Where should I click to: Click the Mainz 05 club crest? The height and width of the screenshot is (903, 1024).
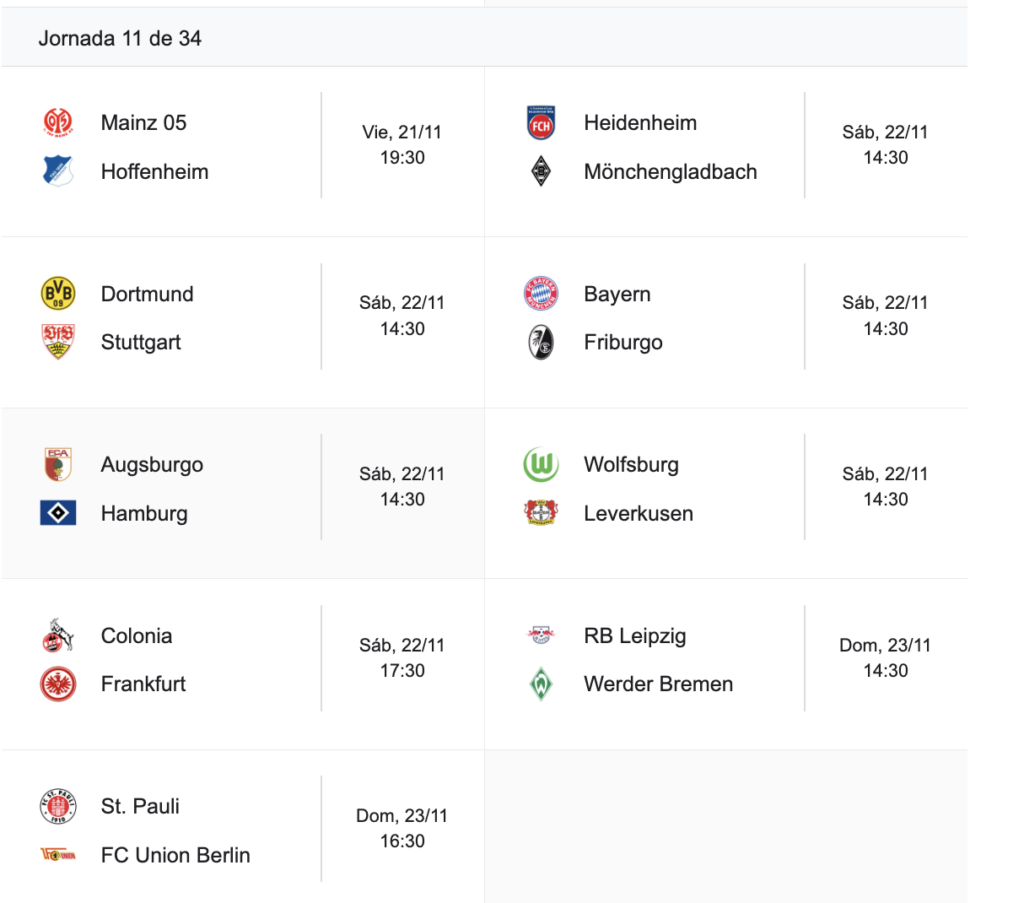pyautogui.click(x=57, y=123)
